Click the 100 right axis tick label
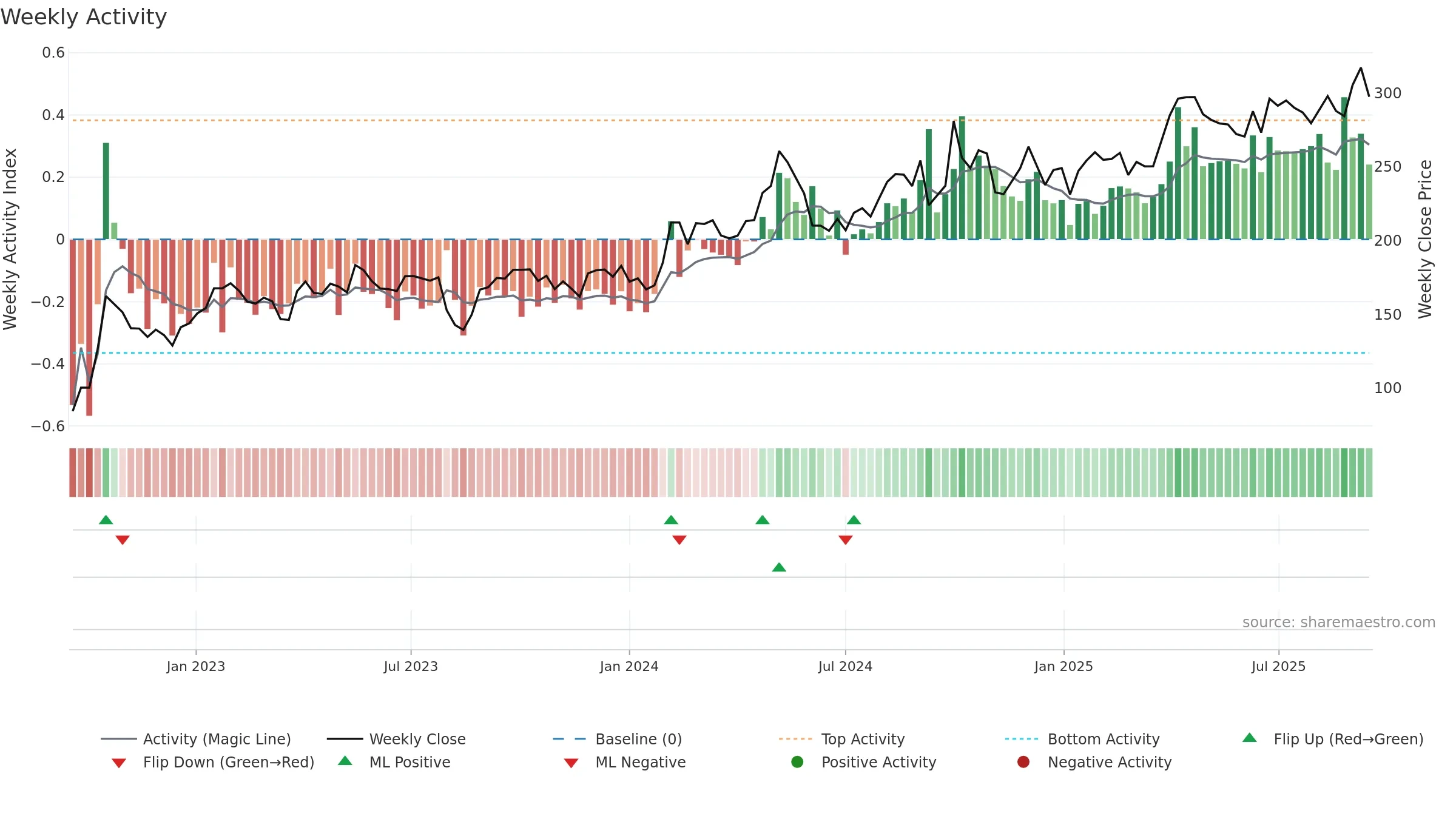This screenshot has height=819, width=1456. [x=1388, y=388]
